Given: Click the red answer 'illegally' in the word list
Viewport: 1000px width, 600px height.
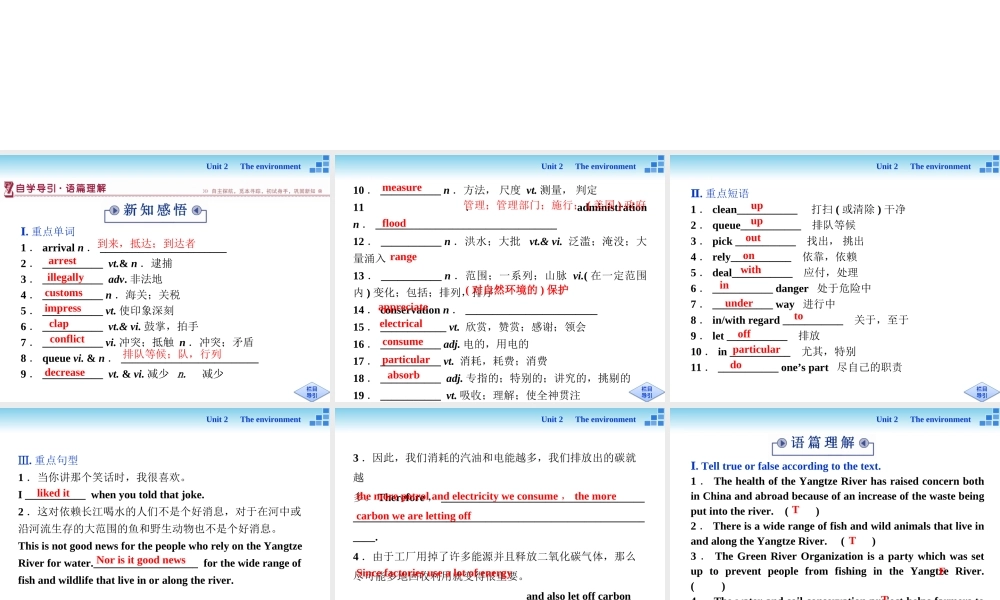Looking at the screenshot, I should (66, 277).
